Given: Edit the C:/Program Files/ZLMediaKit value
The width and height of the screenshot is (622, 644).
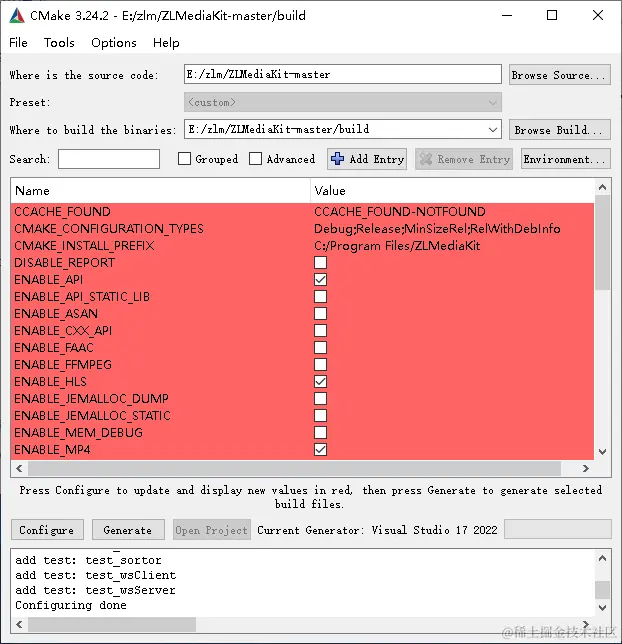Looking at the screenshot, I should click(x=397, y=246).
